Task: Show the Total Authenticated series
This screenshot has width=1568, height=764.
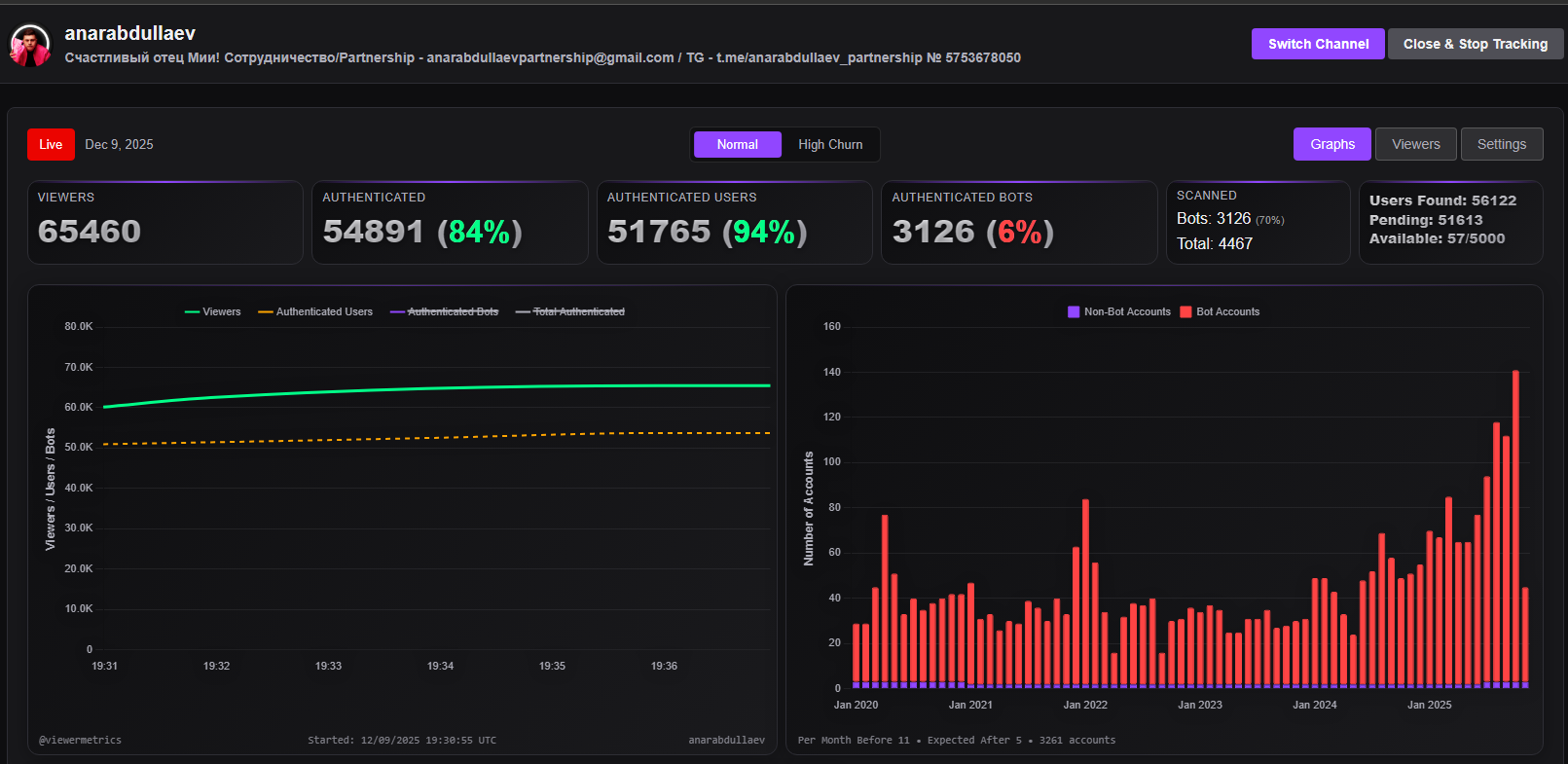Action: (570, 311)
